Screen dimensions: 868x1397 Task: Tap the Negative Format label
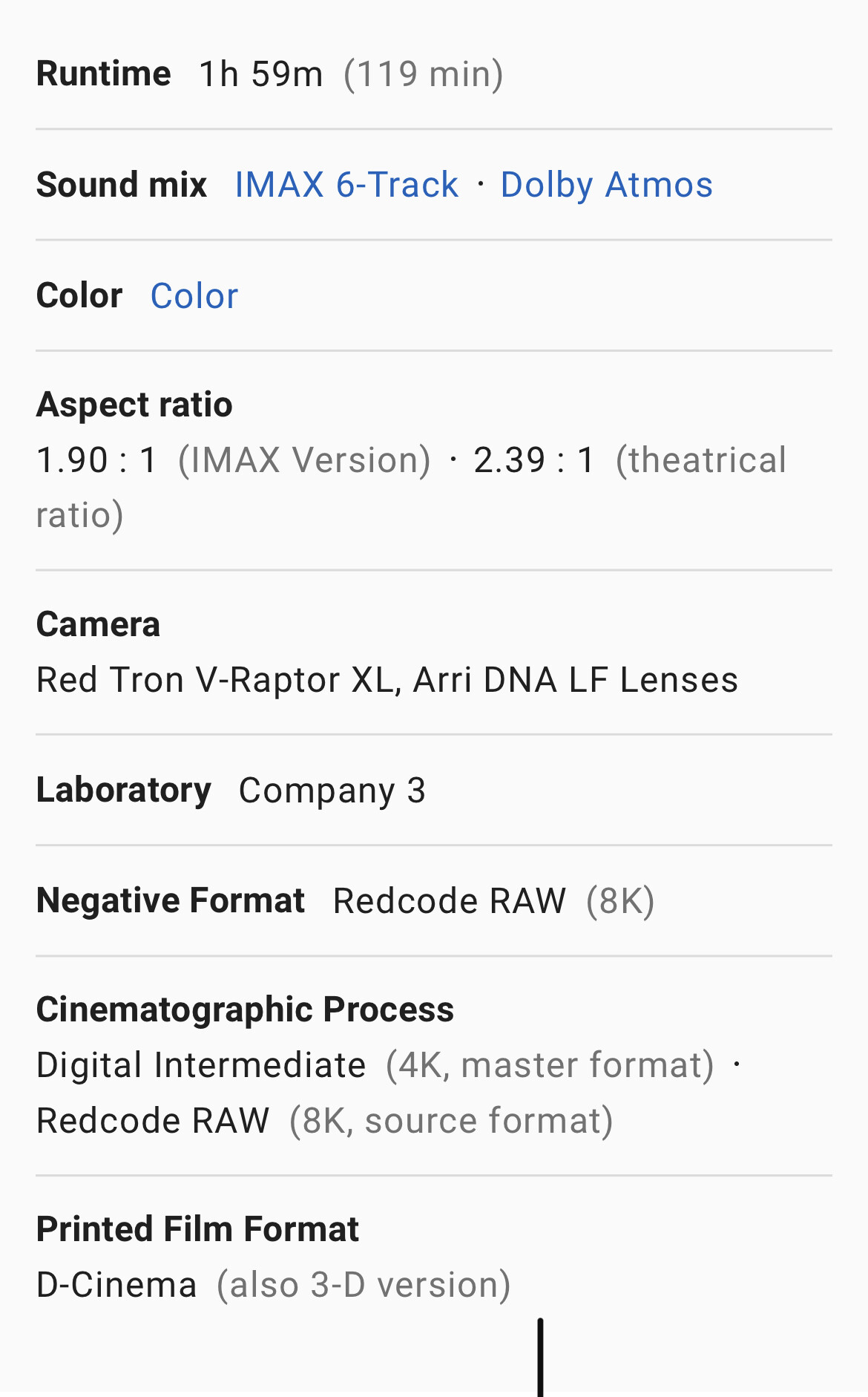(171, 900)
